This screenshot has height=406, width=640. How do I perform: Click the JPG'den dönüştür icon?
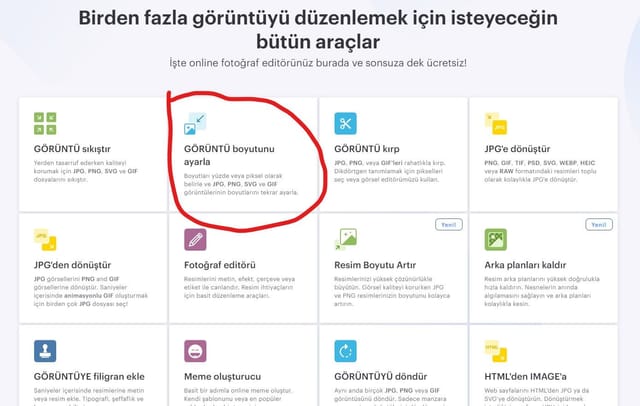[45, 240]
